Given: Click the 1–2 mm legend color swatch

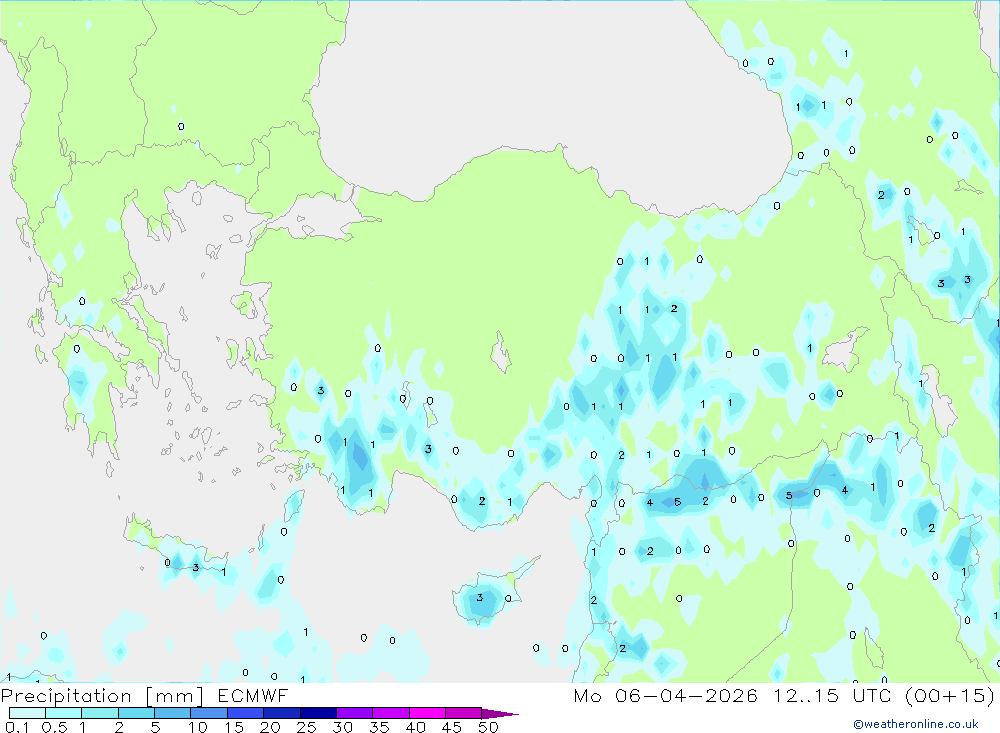Looking at the screenshot, I should (100, 713).
